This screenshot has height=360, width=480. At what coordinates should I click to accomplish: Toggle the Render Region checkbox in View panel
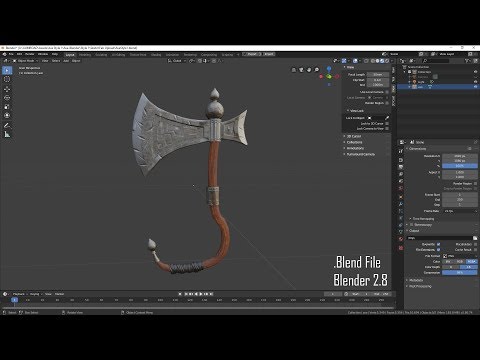(387, 103)
